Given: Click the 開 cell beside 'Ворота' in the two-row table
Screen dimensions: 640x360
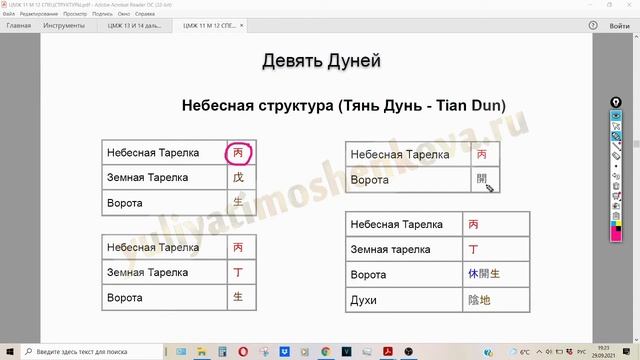Looking at the screenshot, I should (x=485, y=180).
